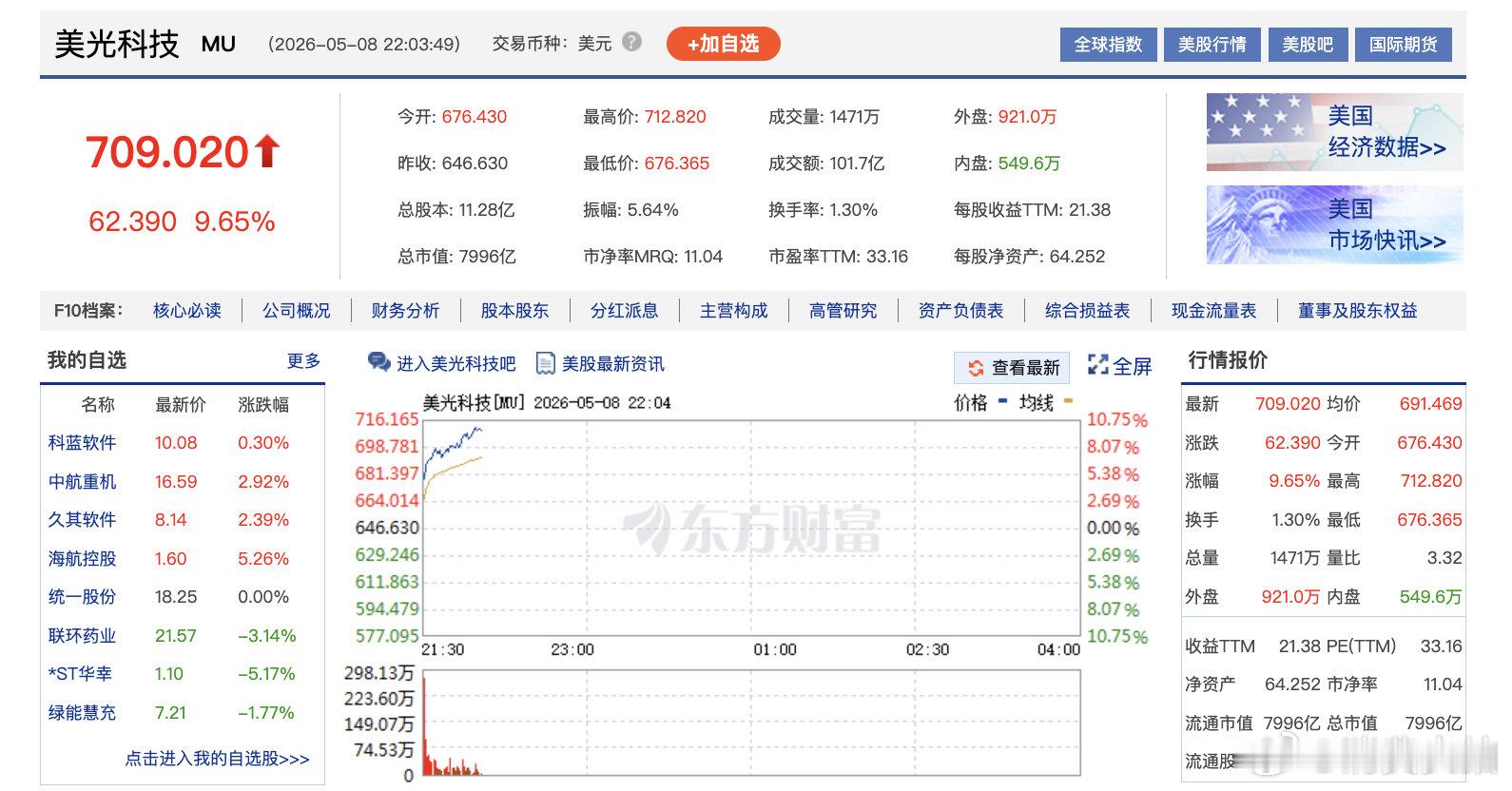
Task: Open 股本股东 F10 tab
Action: click(514, 311)
